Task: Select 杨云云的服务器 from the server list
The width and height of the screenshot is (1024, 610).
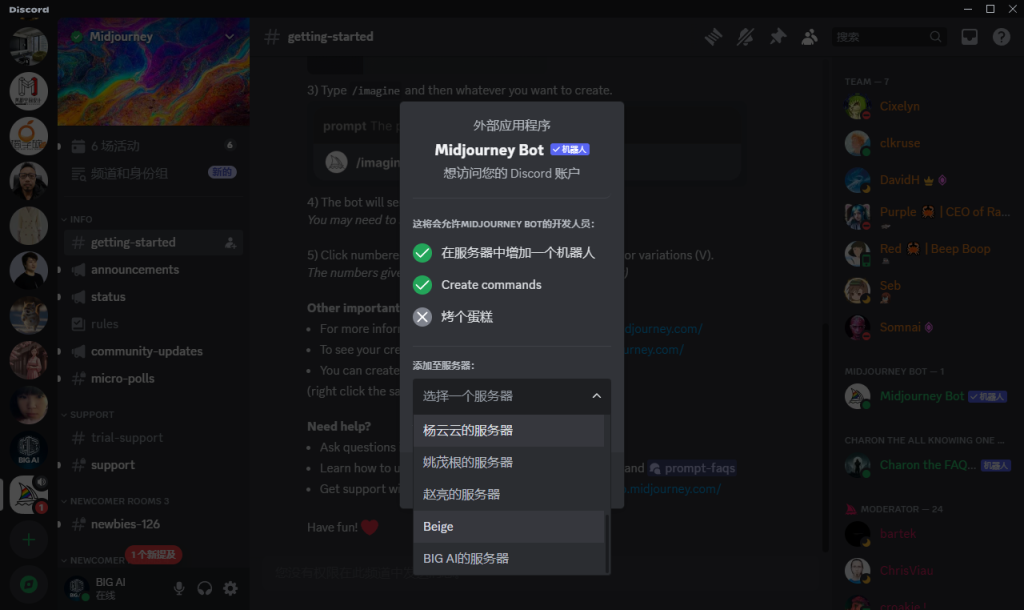Action: pos(509,430)
